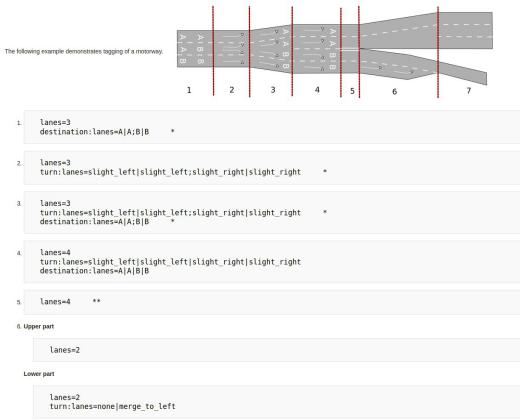Click the double asterisk footnote in block 5

96,301
